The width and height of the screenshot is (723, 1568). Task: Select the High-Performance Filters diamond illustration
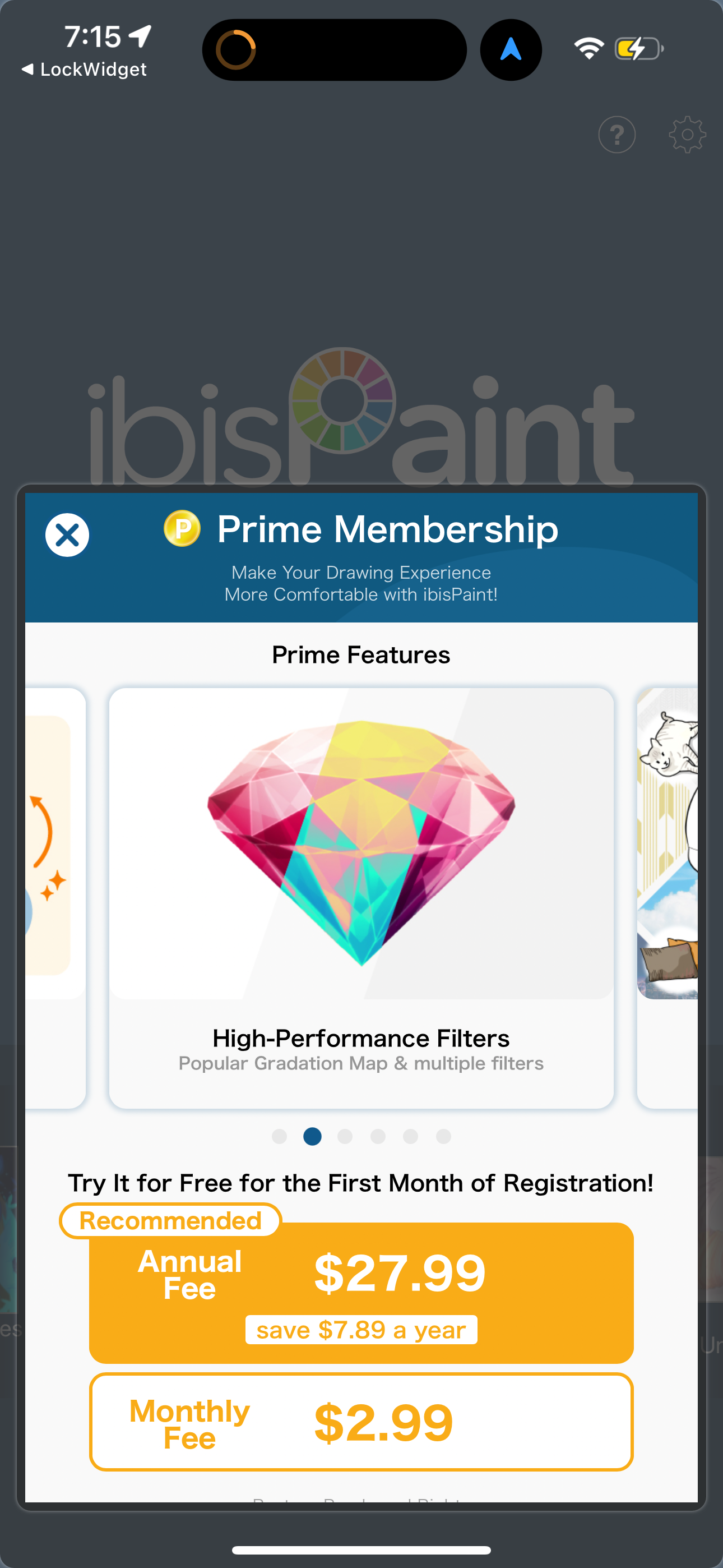[361, 846]
